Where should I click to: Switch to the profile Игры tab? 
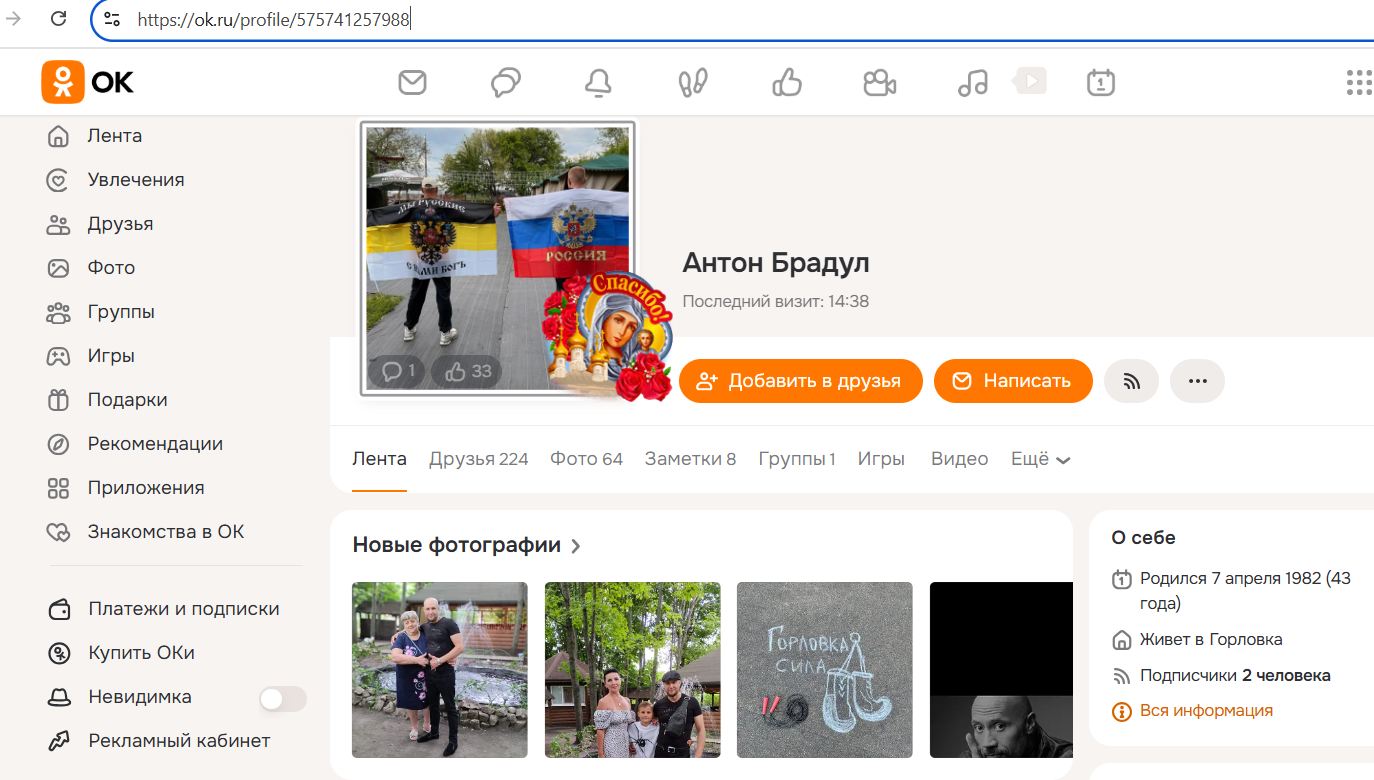[881, 459]
